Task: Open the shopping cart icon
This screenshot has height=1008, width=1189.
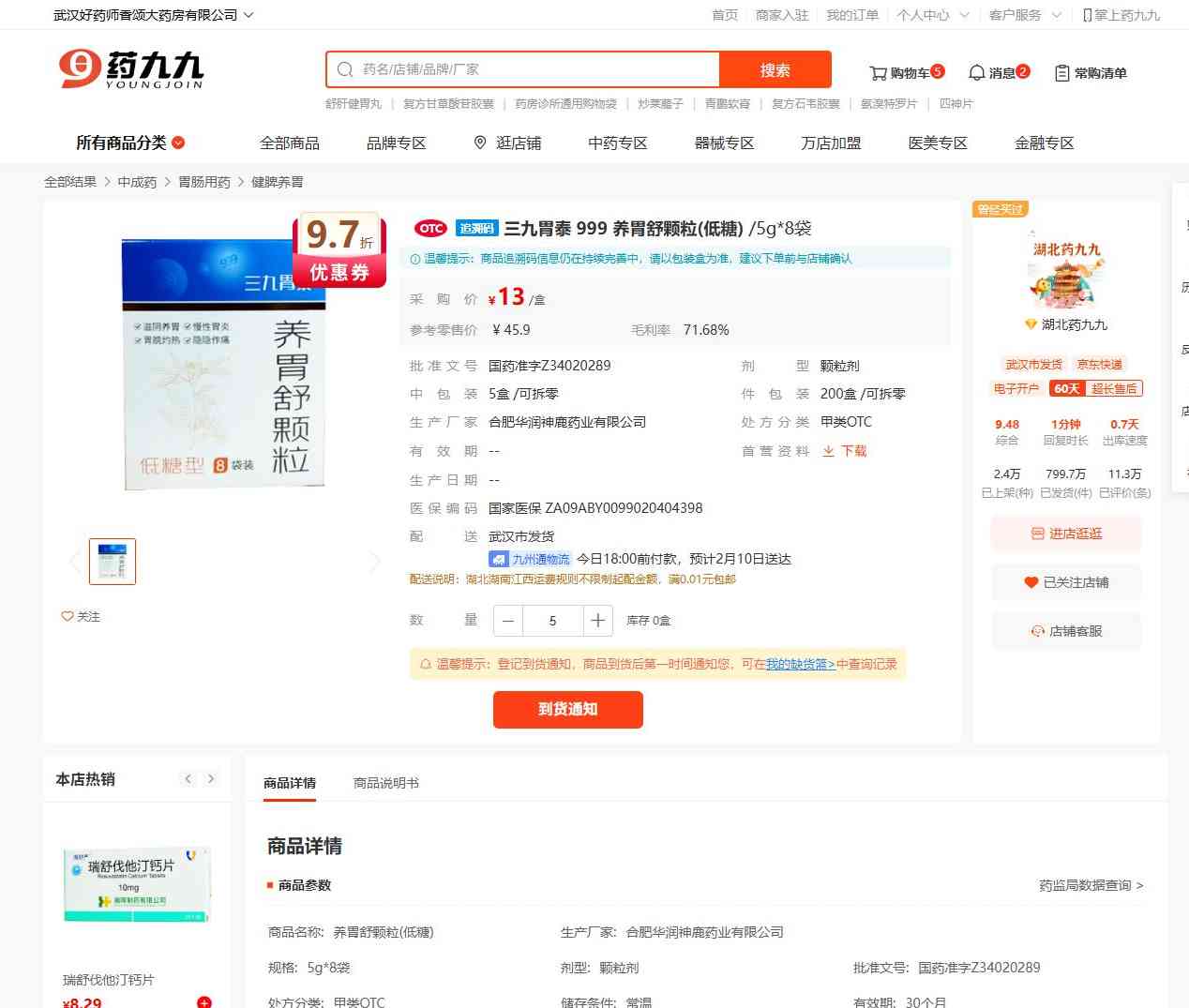Action: [x=879, y=73]
